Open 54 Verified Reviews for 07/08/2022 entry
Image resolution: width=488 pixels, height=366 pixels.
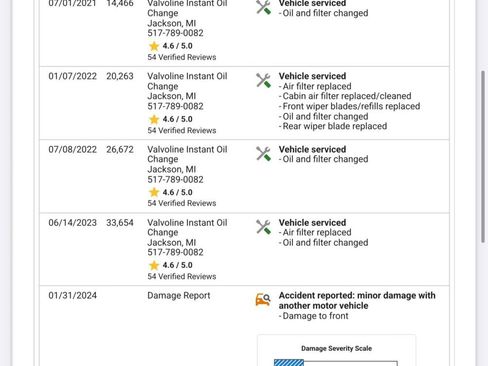[x=182, y=203]
